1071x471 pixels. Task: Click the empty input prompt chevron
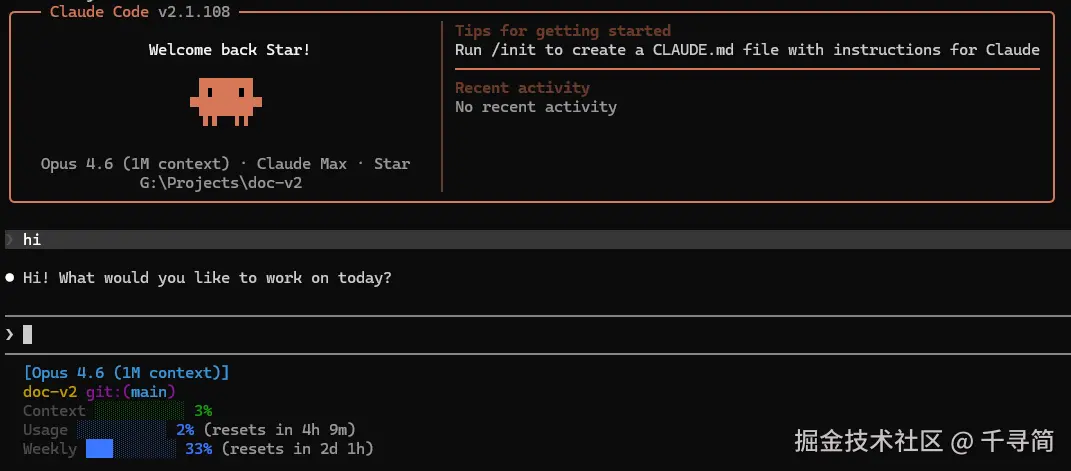[10, 334]
